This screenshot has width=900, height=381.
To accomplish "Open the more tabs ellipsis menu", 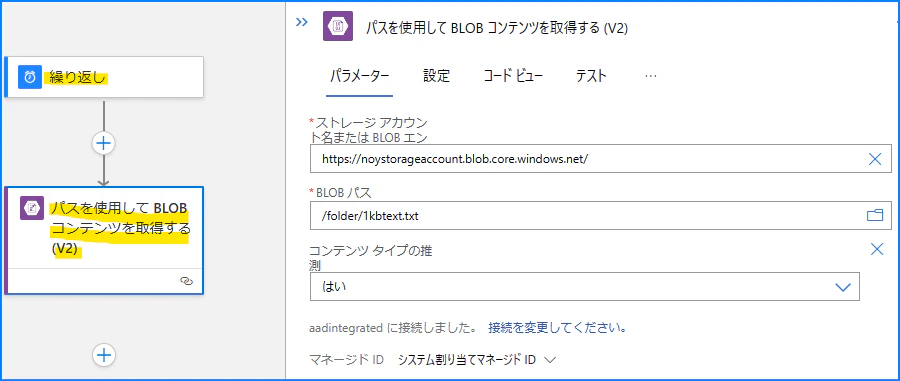I will pos(650,76).
